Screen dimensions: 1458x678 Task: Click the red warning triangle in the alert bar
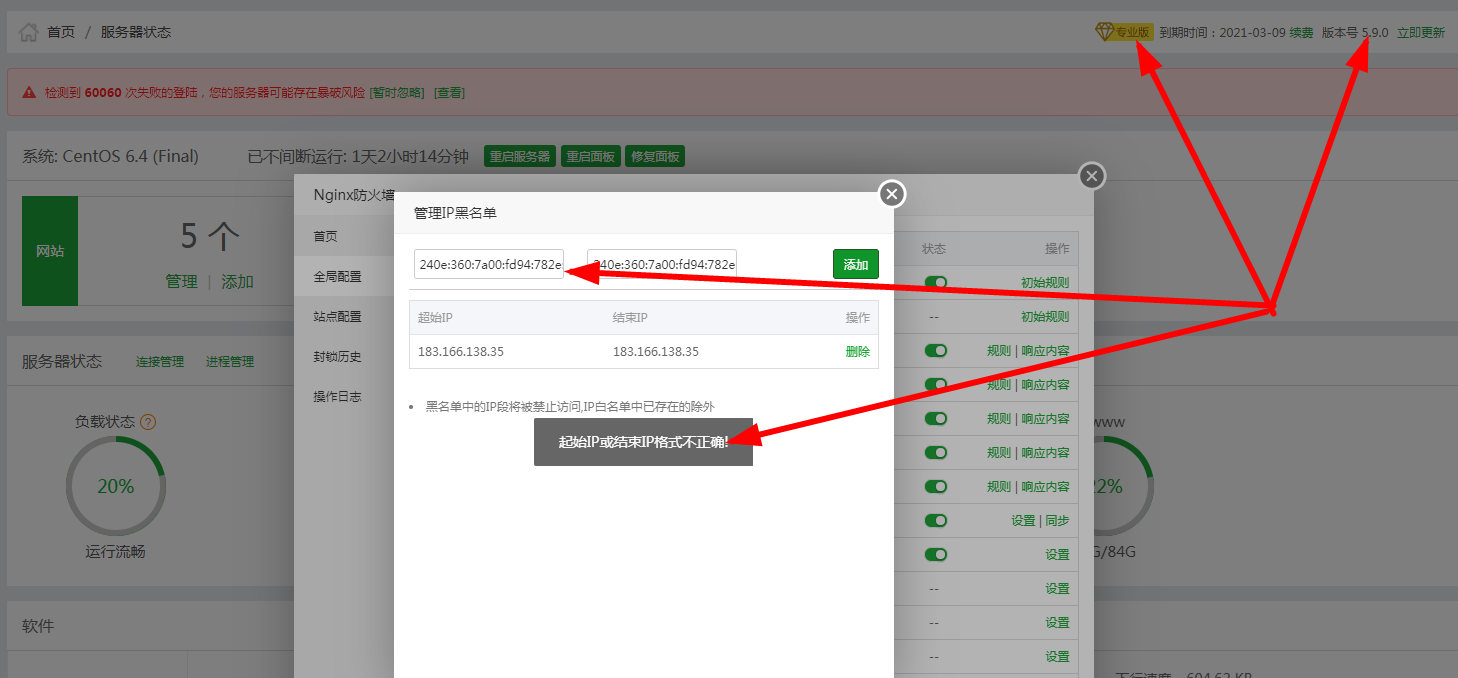pyautogui.click(x=30, y=93)
